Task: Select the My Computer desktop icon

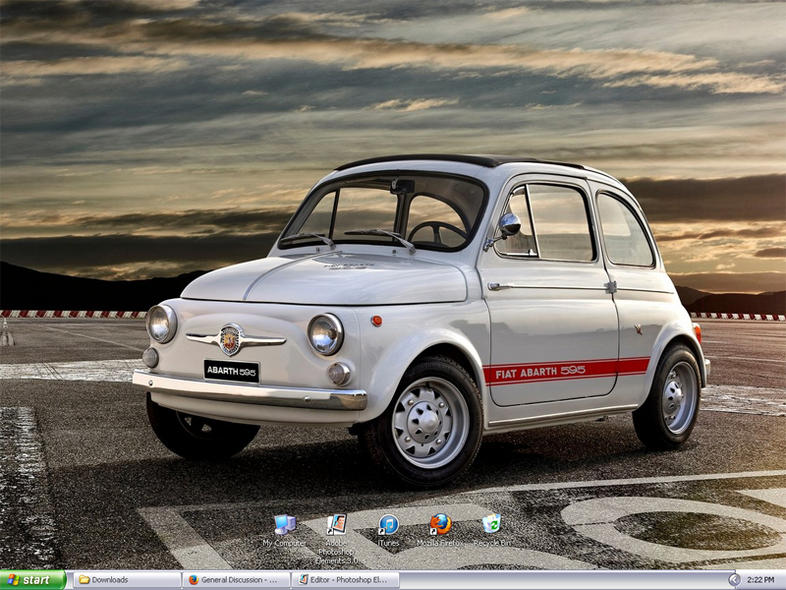Action: pyautogui.click(x=284, y=524)
